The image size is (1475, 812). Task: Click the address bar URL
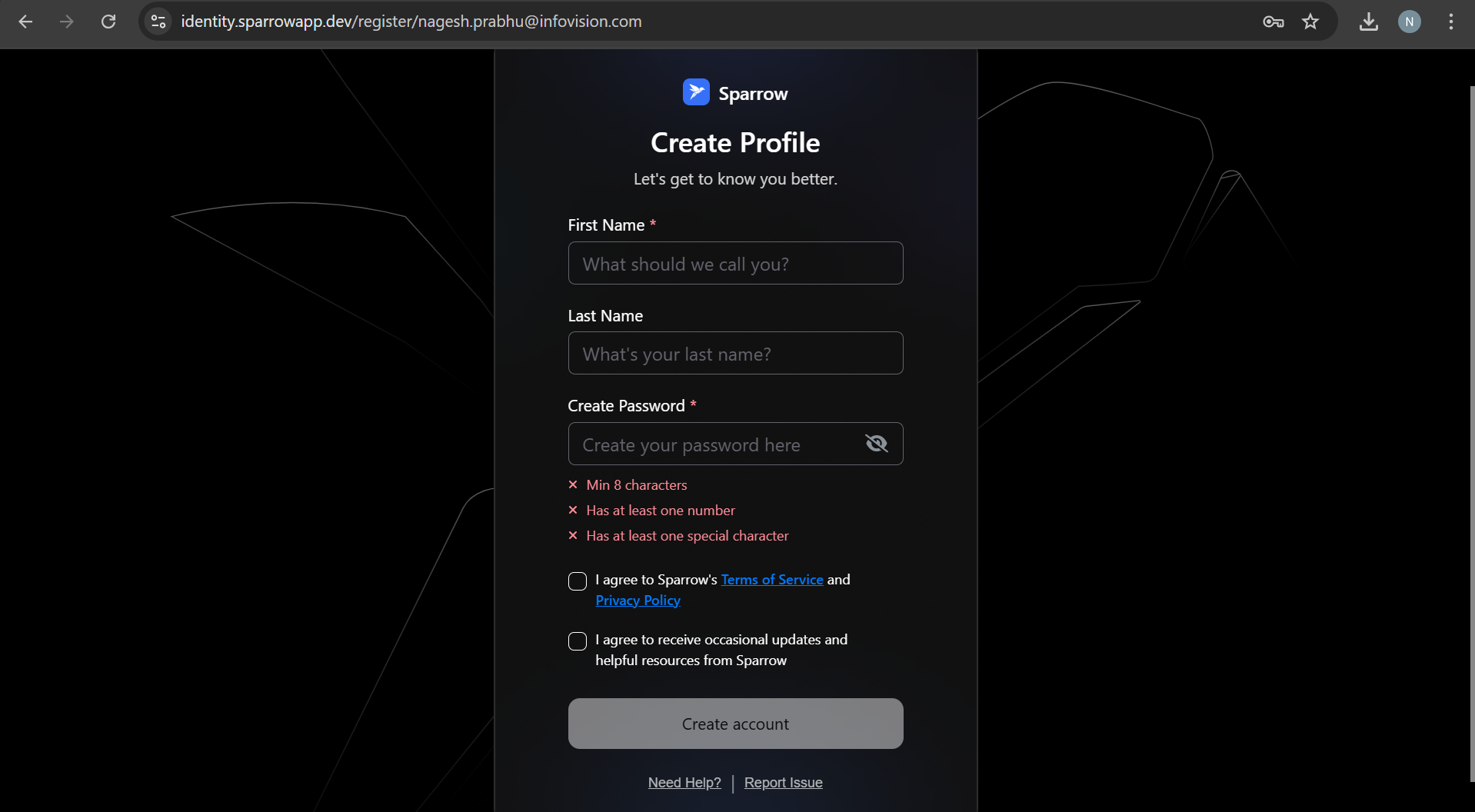coord(411,22)
